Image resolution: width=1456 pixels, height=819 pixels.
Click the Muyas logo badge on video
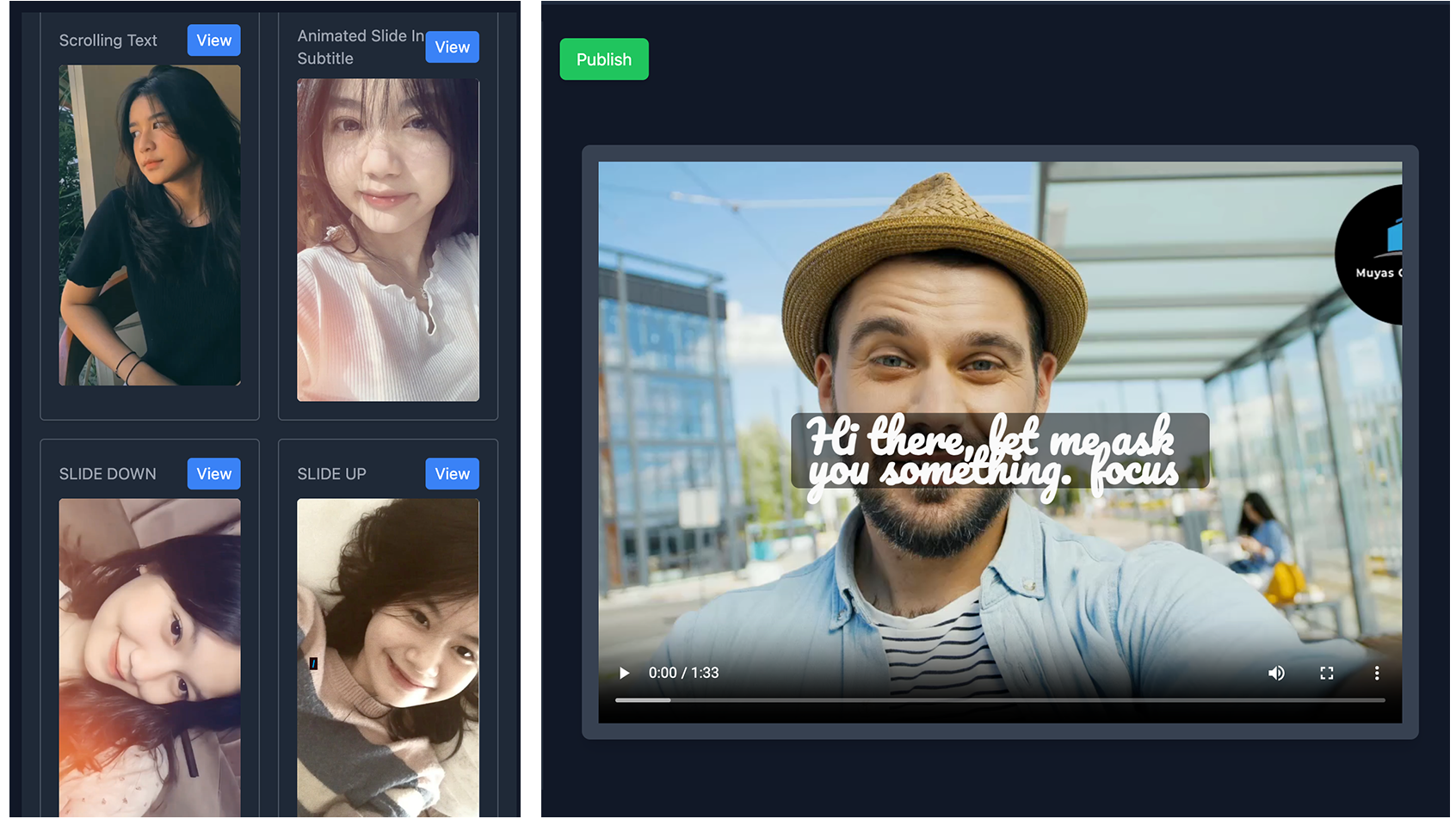pos(1369,255)
